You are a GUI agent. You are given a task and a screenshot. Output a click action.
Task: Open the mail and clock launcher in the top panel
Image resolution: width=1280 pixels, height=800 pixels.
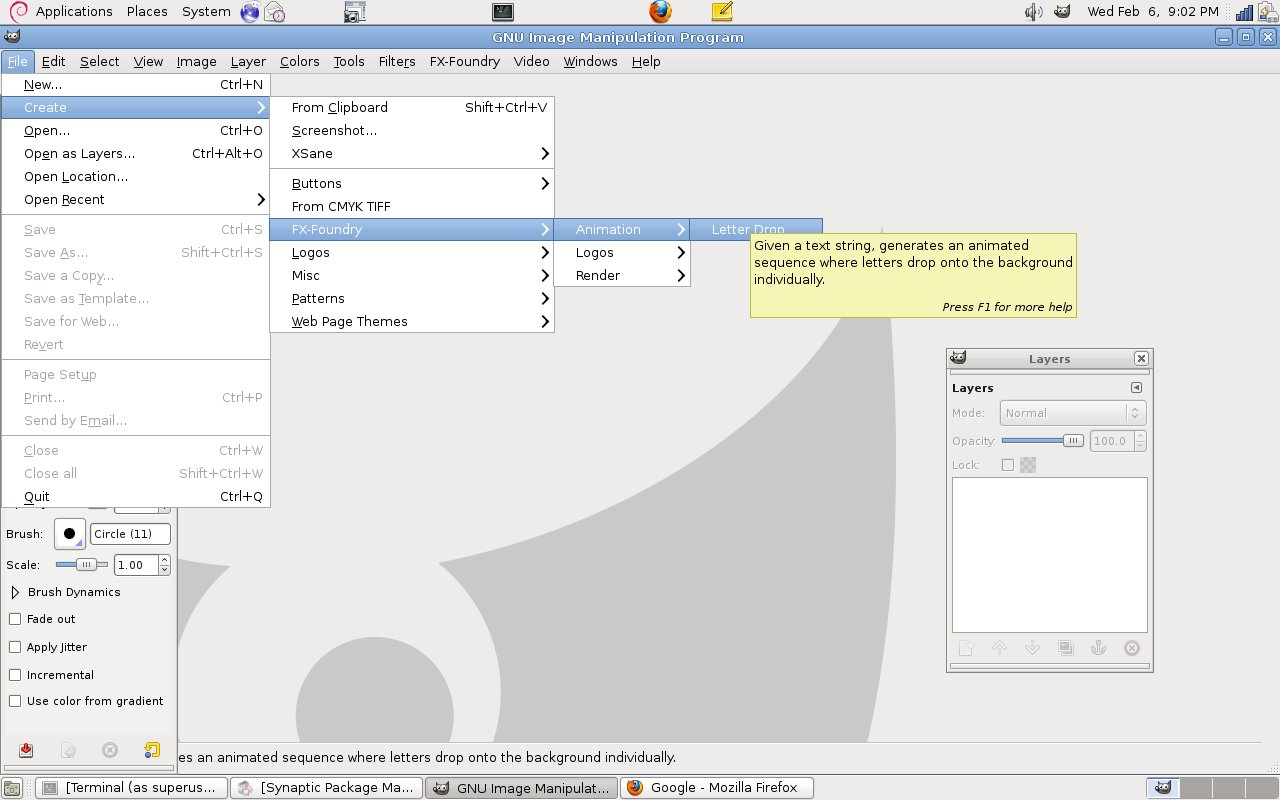[x=274, y=12]
